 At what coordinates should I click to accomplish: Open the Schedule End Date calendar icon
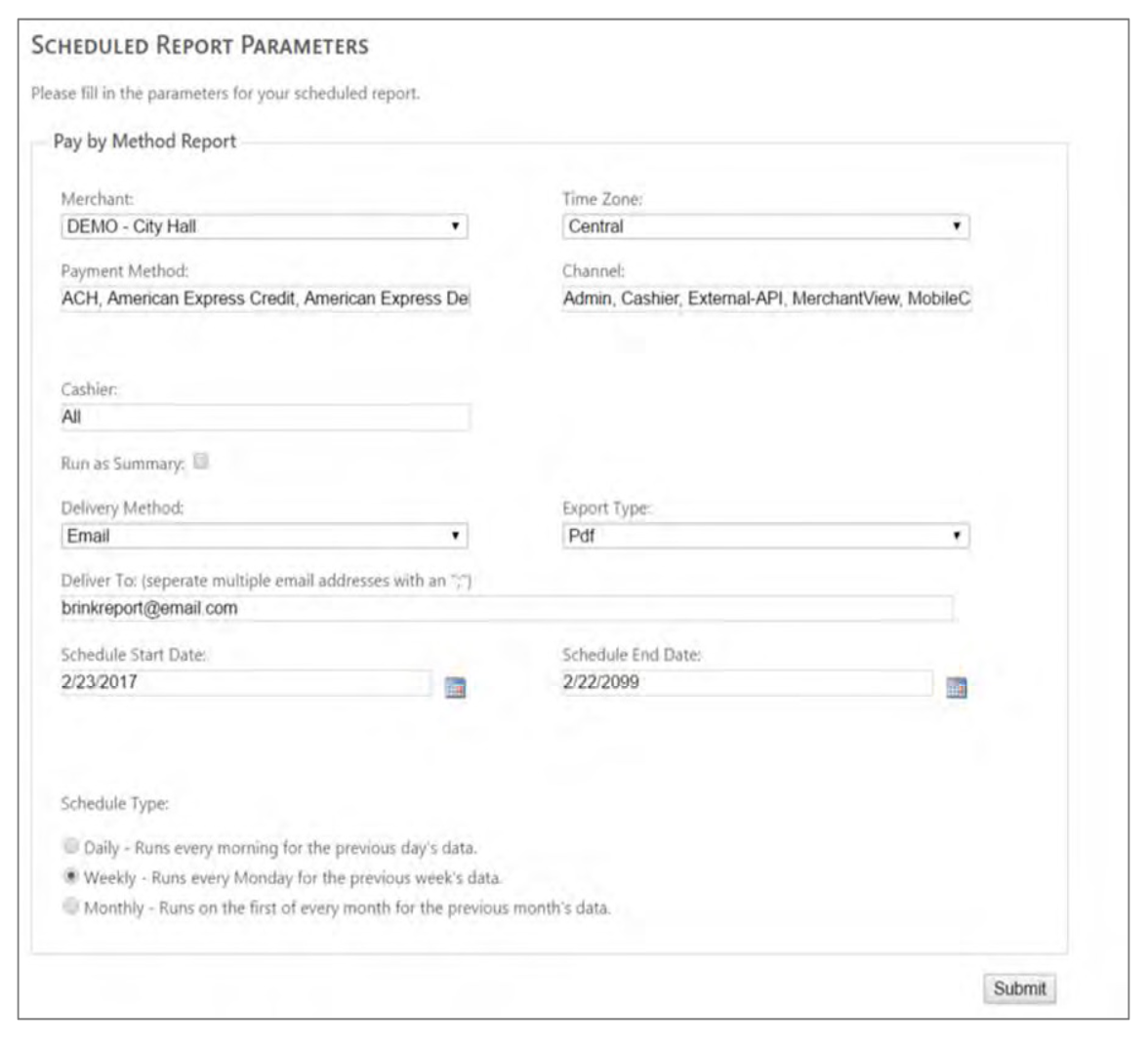957,687
